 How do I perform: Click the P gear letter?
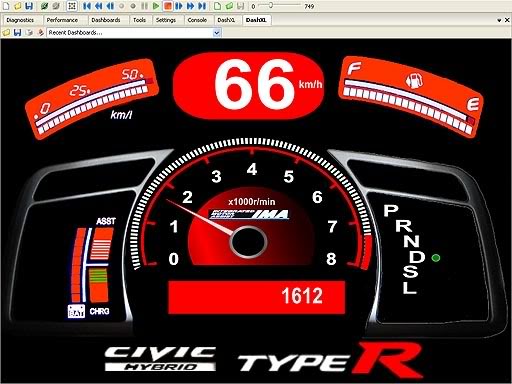coord(391,210)
